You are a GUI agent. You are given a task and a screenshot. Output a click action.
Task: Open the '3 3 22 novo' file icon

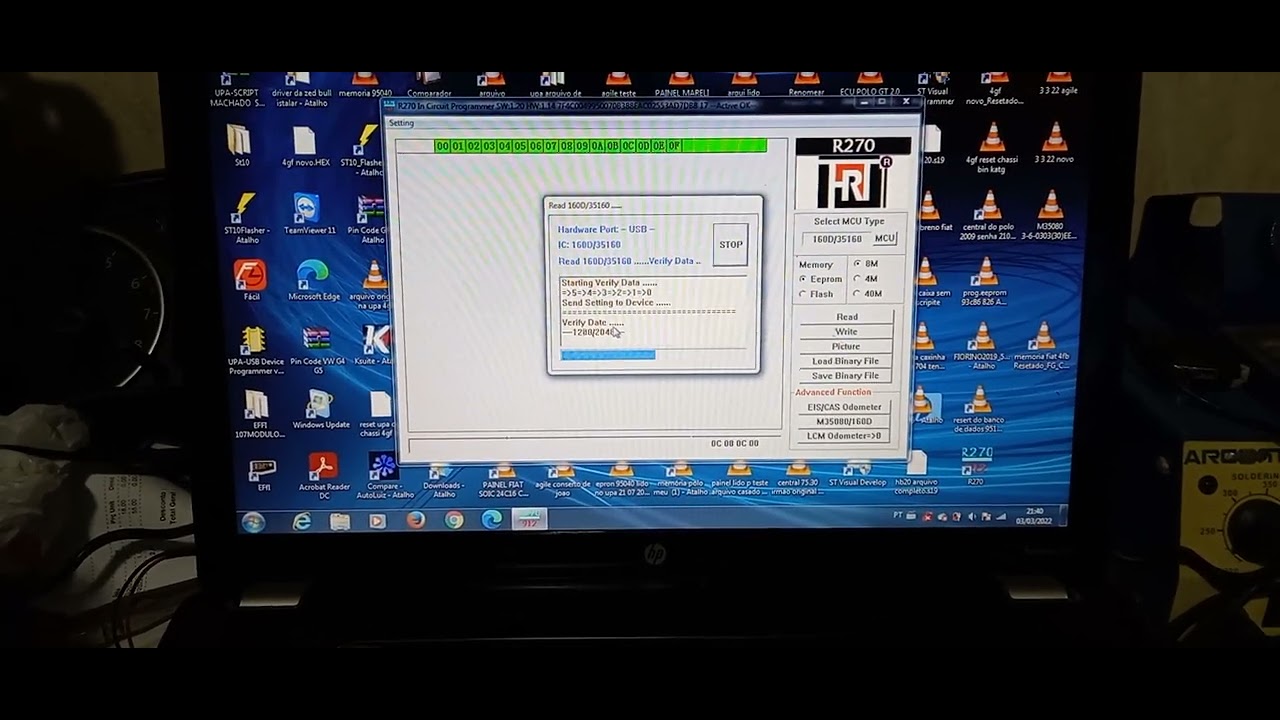[1054, 138]
